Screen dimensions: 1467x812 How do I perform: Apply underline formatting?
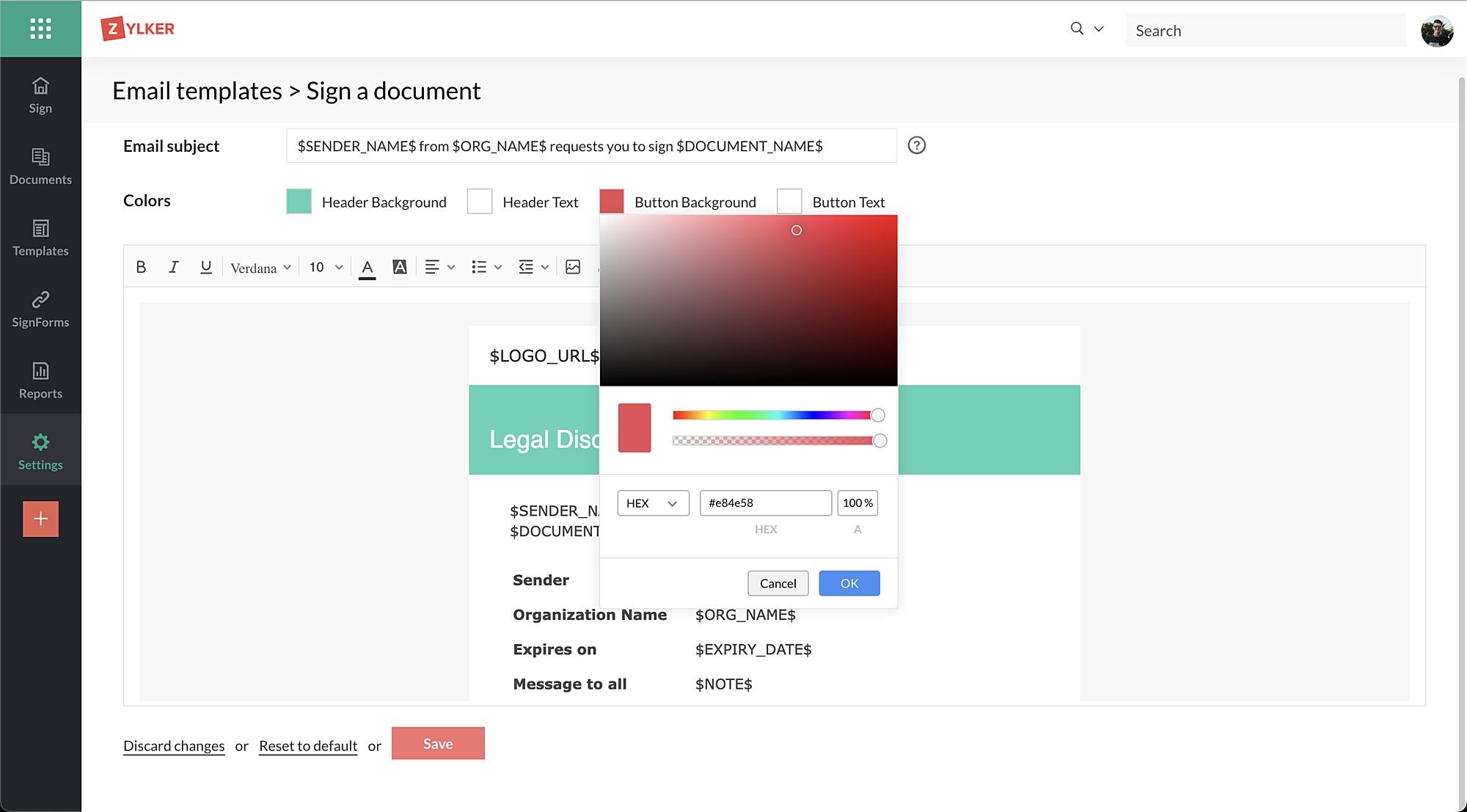pyautogui.click(x=205, y=267)
